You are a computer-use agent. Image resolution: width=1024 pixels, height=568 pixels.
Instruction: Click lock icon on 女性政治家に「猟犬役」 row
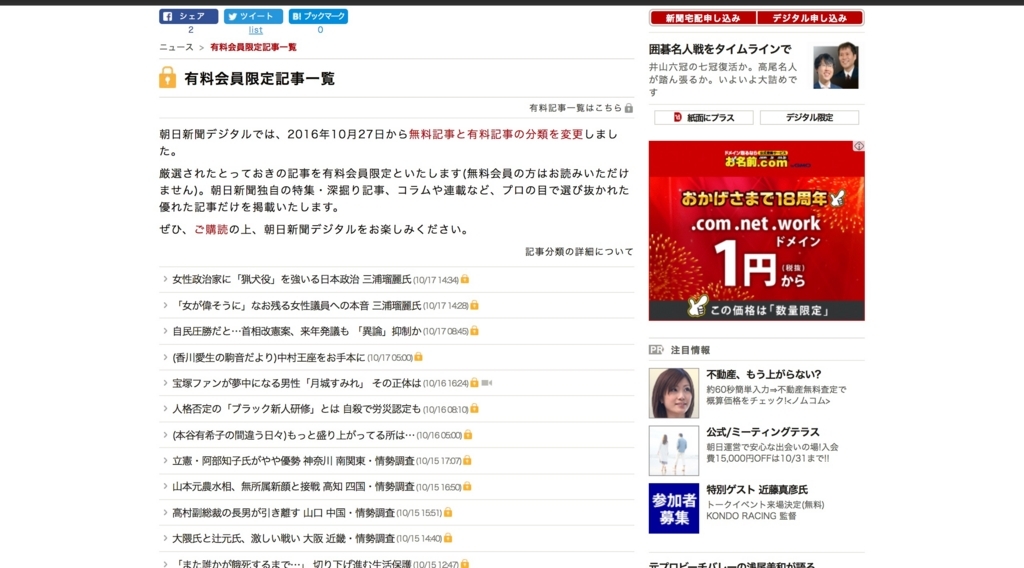click(x=464, y=279)
